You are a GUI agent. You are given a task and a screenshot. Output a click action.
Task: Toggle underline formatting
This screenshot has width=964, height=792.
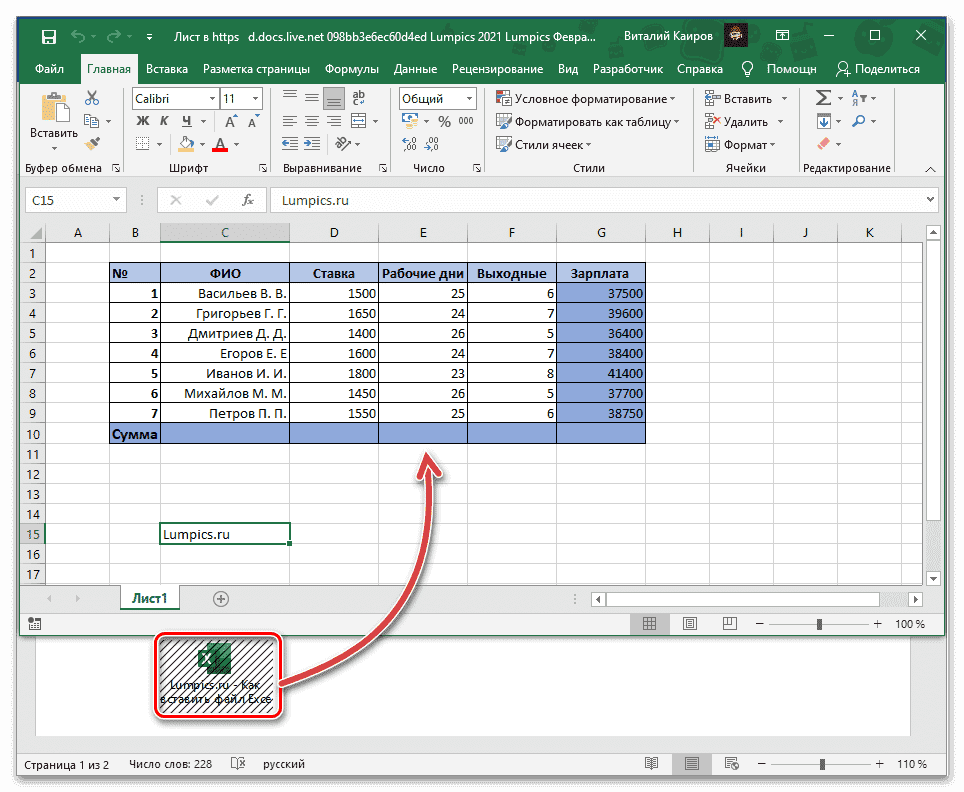185,121
